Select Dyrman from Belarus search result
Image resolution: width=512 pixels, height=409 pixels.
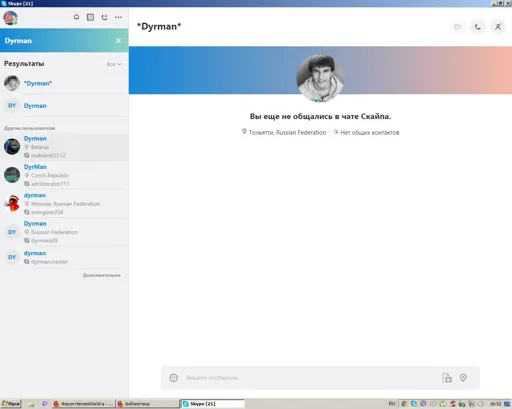coord(64,147)
